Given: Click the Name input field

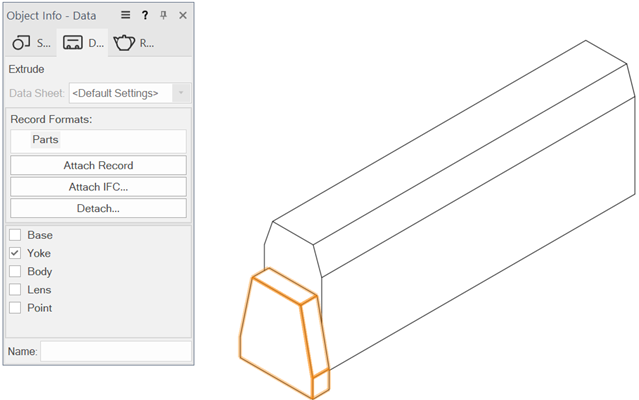Looking at the screenshot, I should (x=115, y=351).
